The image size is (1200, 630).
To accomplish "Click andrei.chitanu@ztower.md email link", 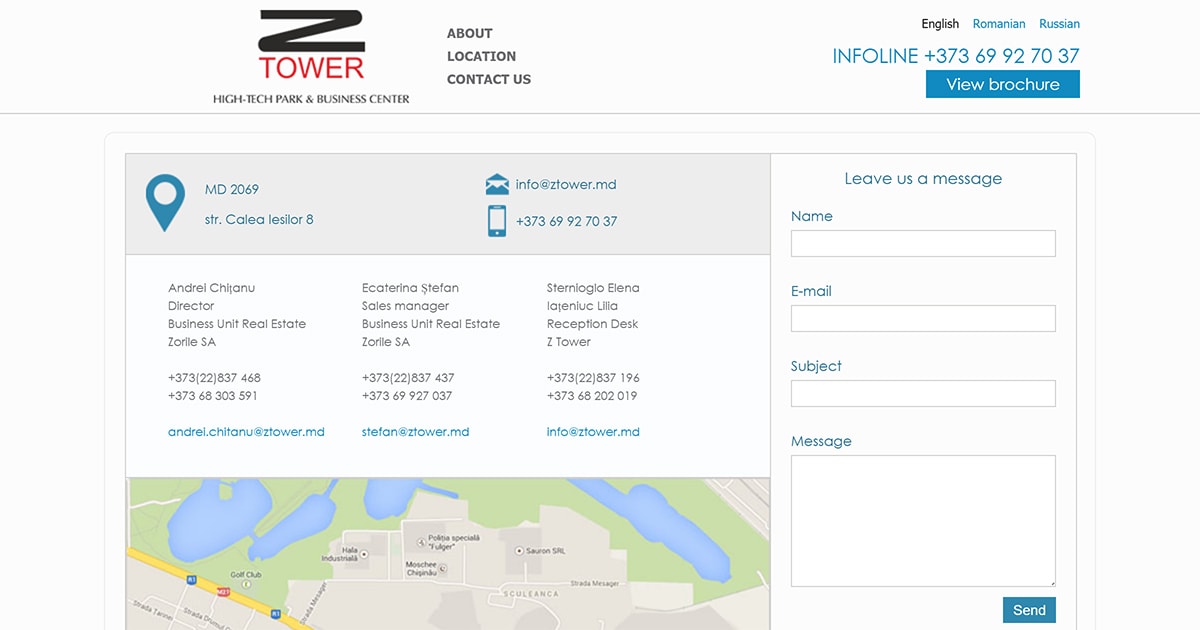I will point(246,432).
